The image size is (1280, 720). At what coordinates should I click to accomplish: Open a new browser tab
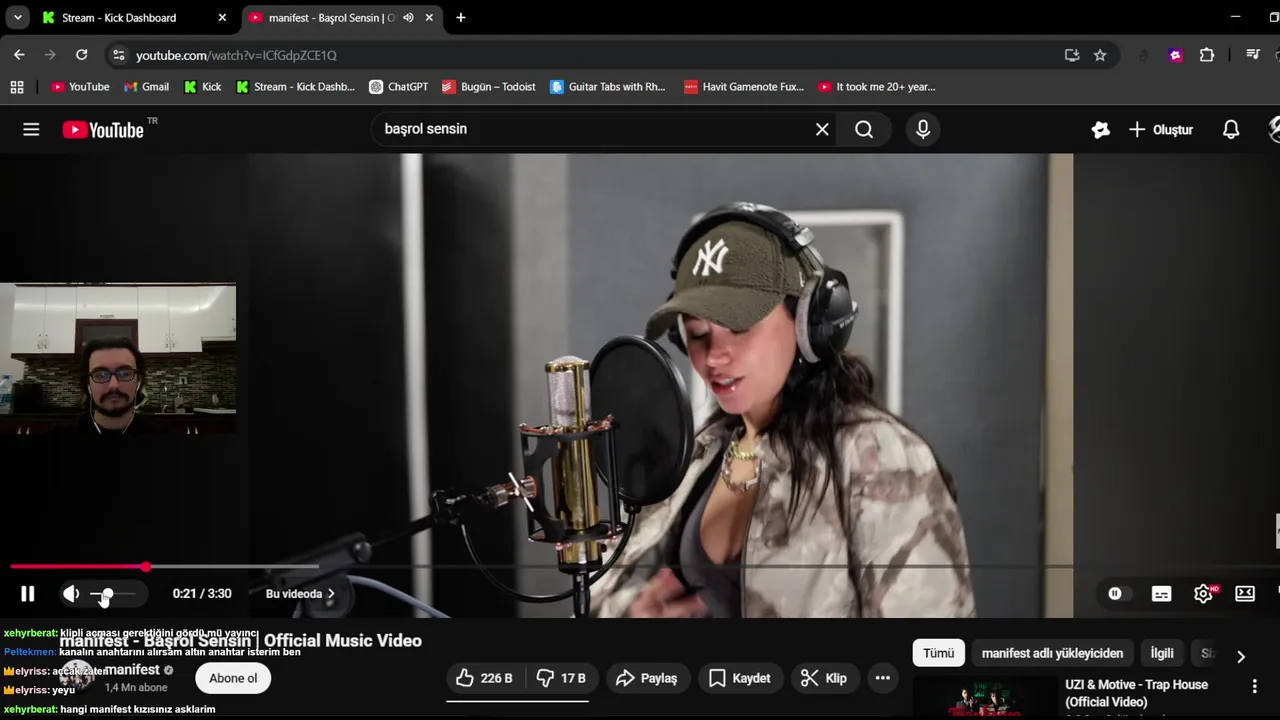[x=461, y=18]
